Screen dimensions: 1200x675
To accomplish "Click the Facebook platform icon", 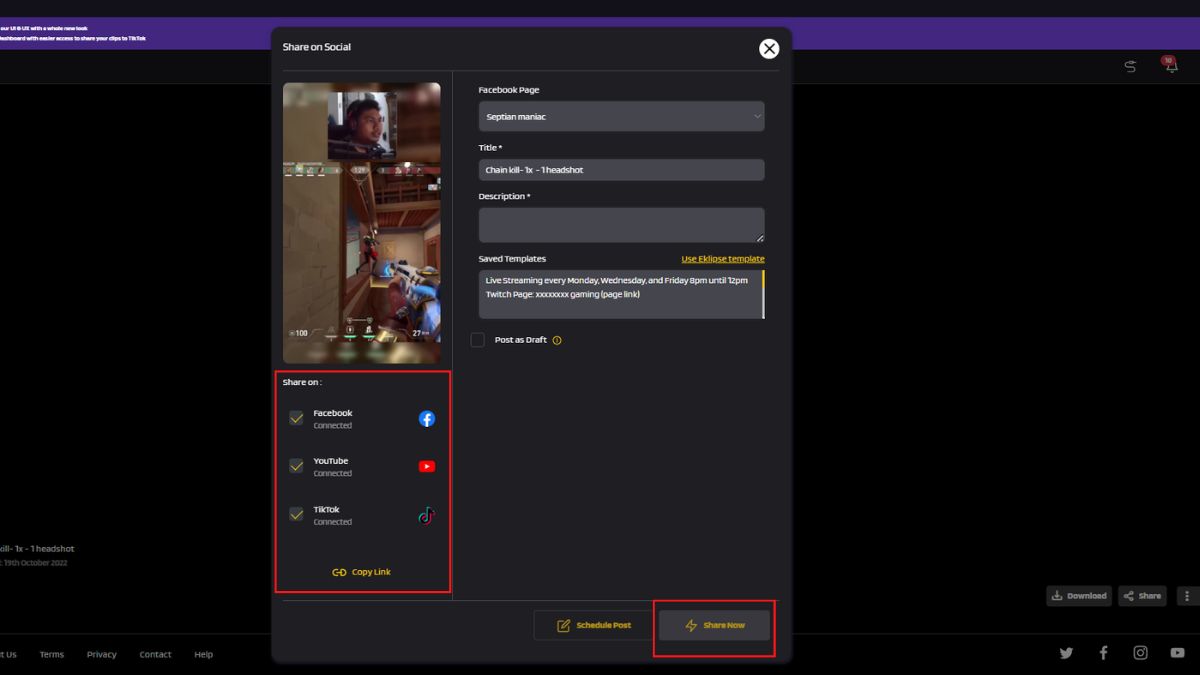I will [x=426, y=418].
